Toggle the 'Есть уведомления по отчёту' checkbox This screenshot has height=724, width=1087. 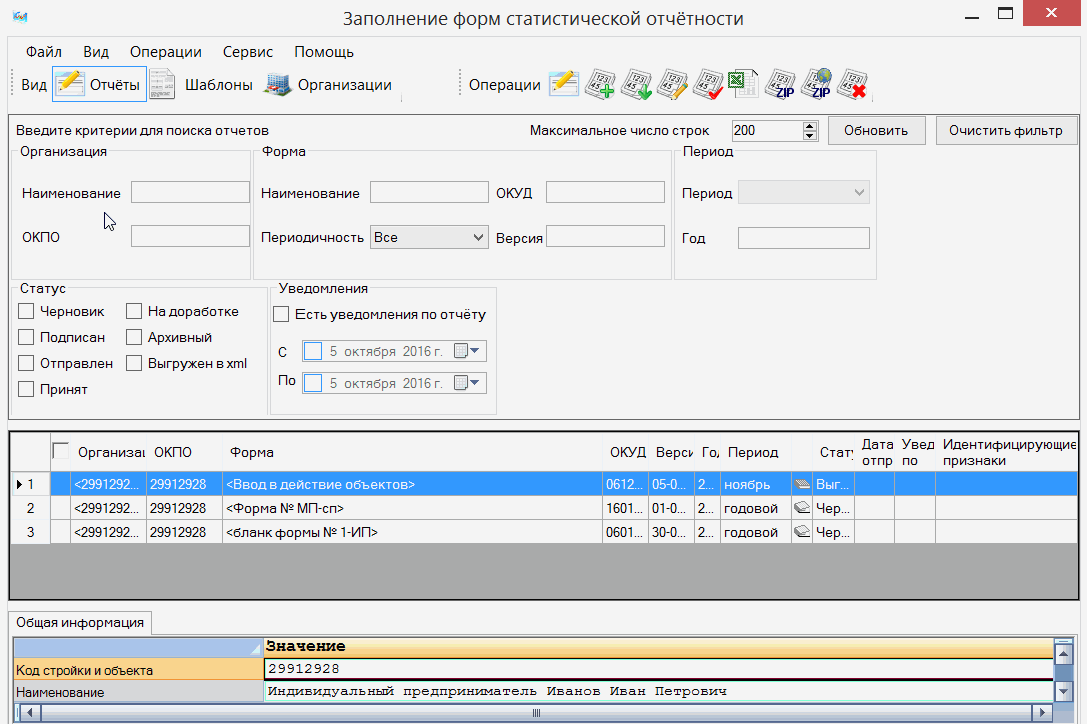281,314
